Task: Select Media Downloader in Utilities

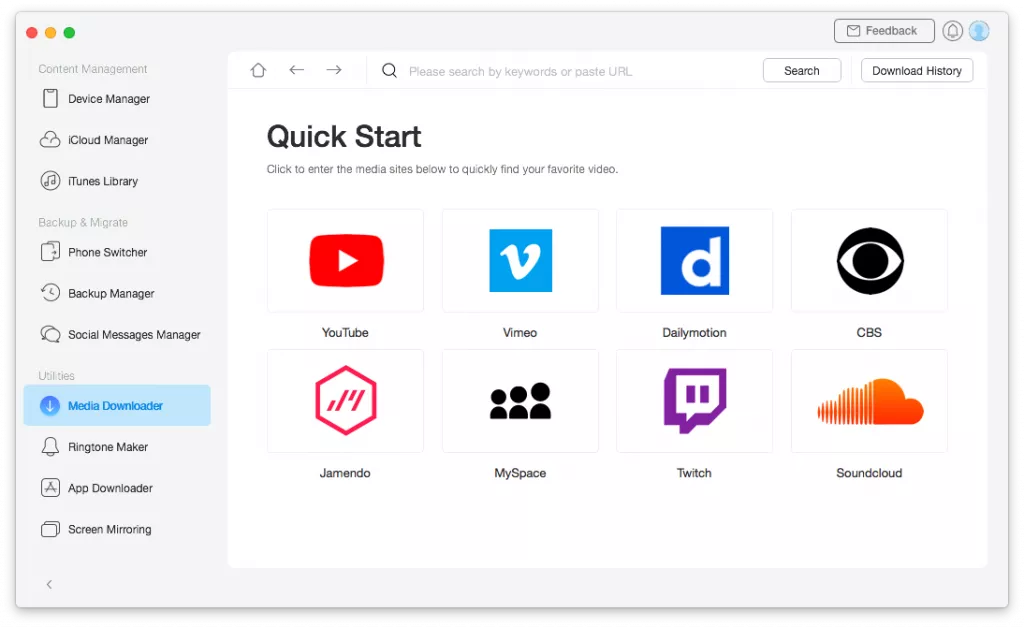Action: coord(117,406)
